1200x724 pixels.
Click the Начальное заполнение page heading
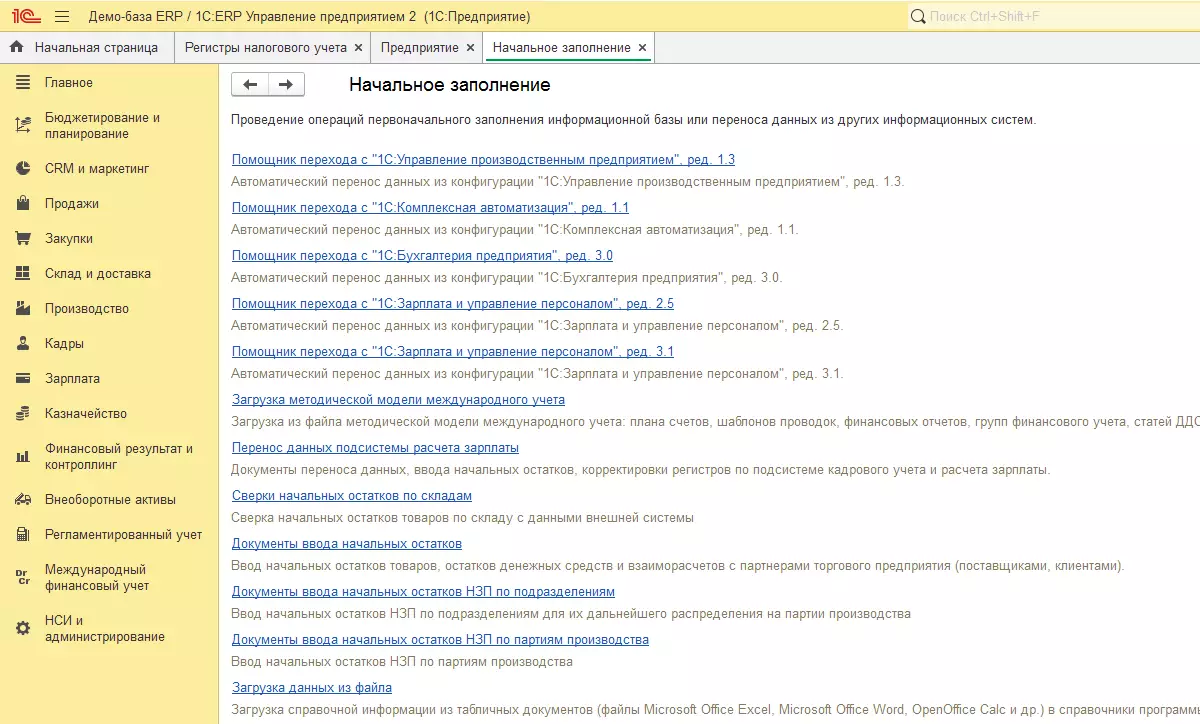pyautogui.click(x=450, y=85)
